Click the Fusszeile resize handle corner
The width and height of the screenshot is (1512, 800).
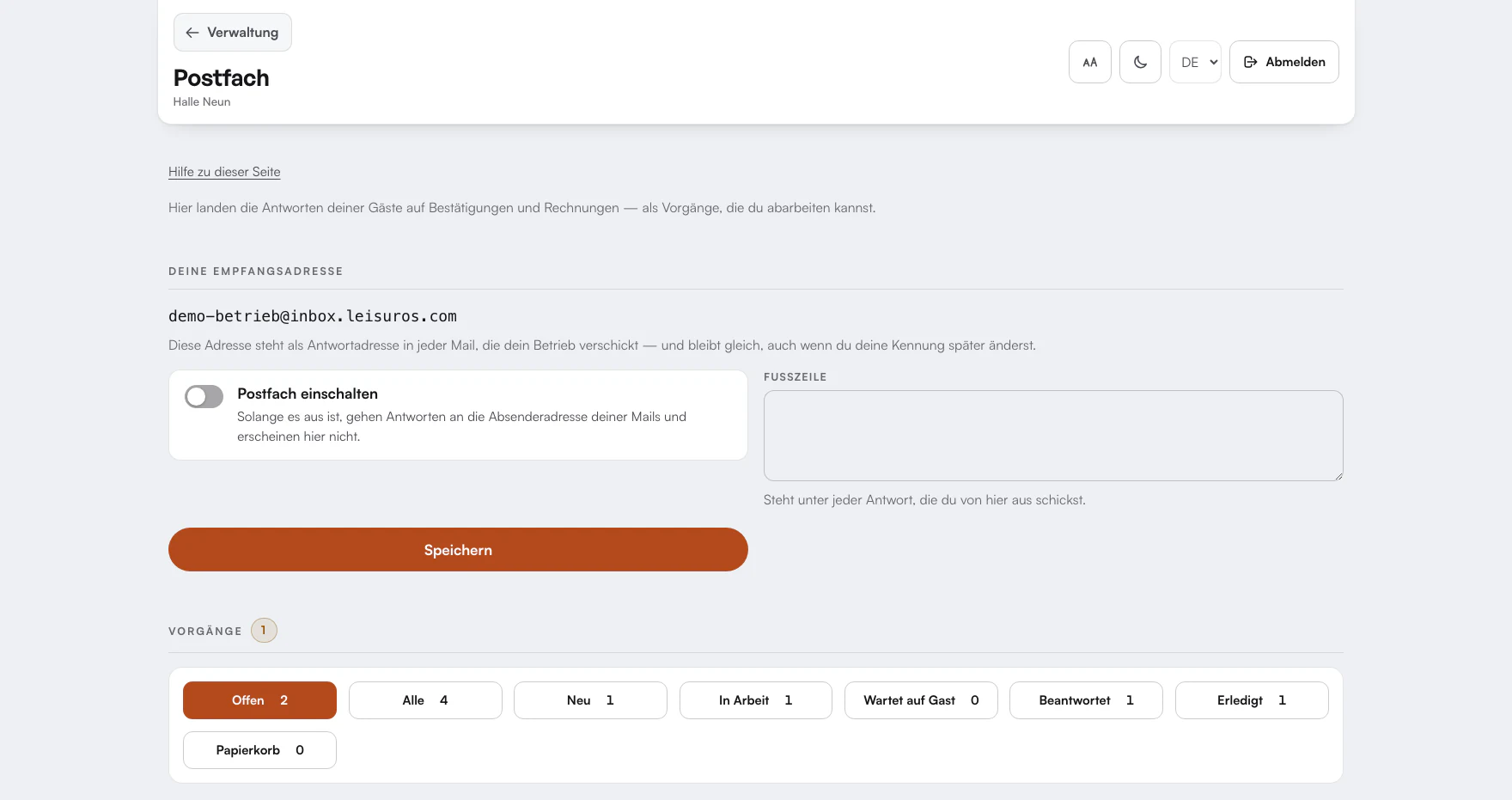(x=1337, y=474)
